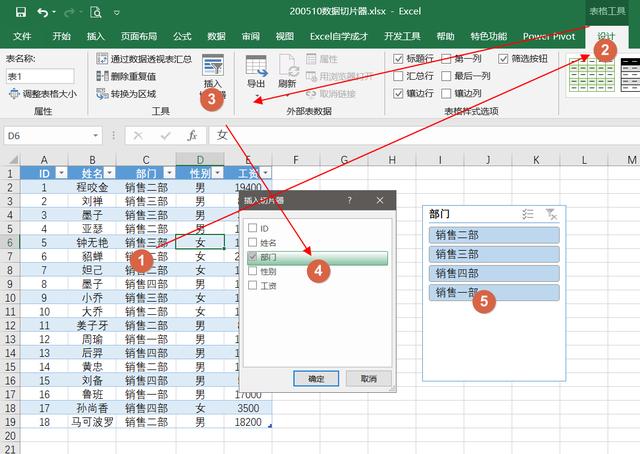Open the 性别 column filter dropdown

[218, 173]
